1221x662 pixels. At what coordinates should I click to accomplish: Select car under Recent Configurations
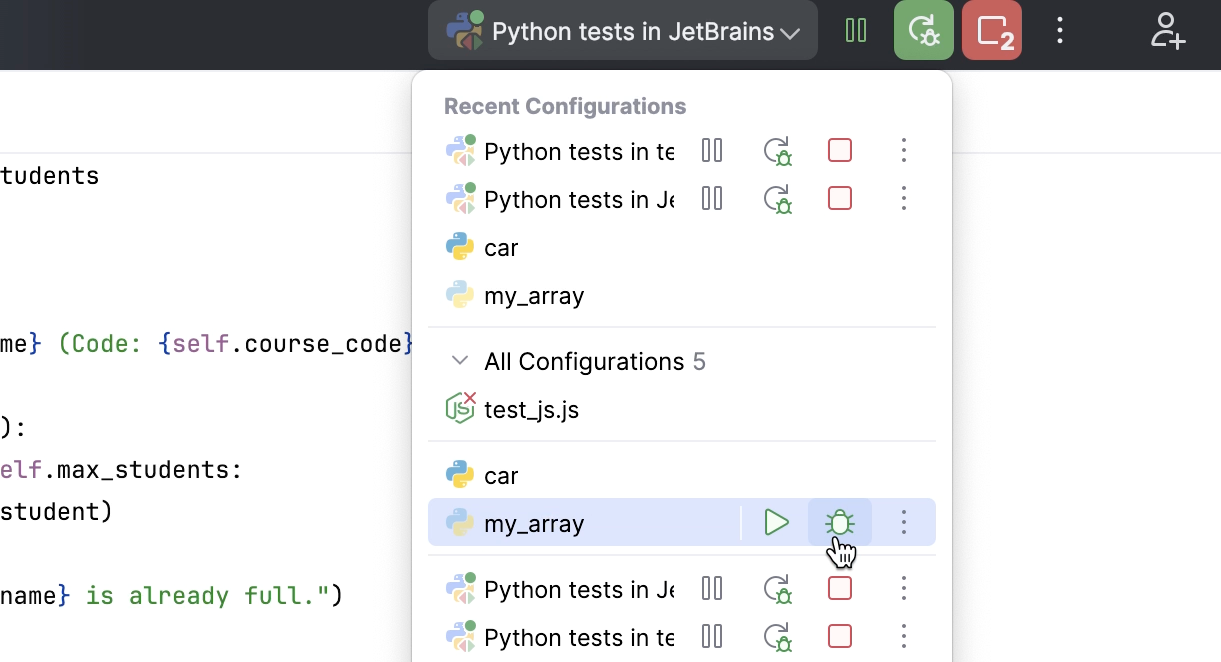tap(501, 248)
